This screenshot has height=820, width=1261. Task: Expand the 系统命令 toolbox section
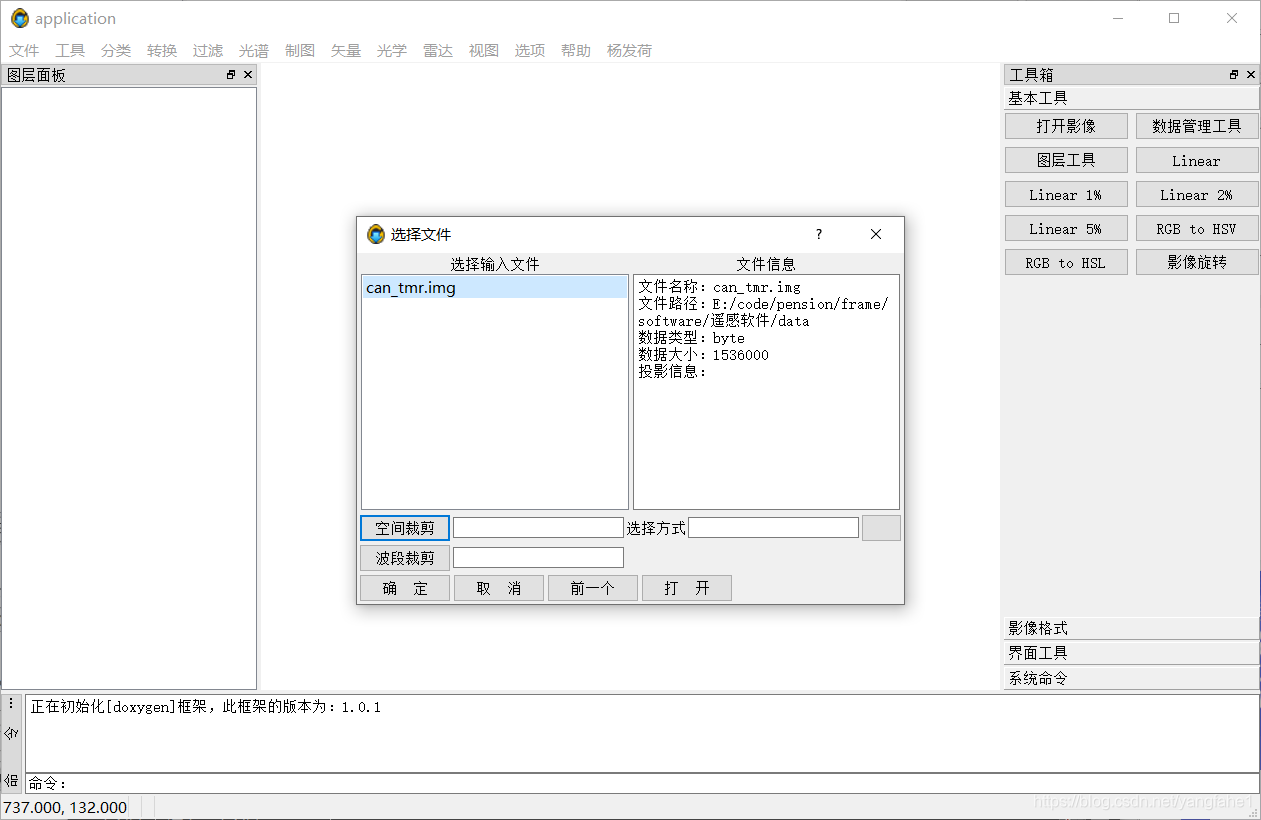coord(1131,678)
